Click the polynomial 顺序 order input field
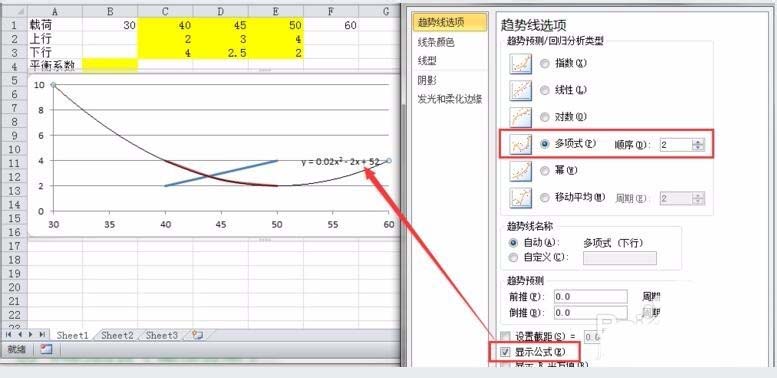 (x=676, y=145)
